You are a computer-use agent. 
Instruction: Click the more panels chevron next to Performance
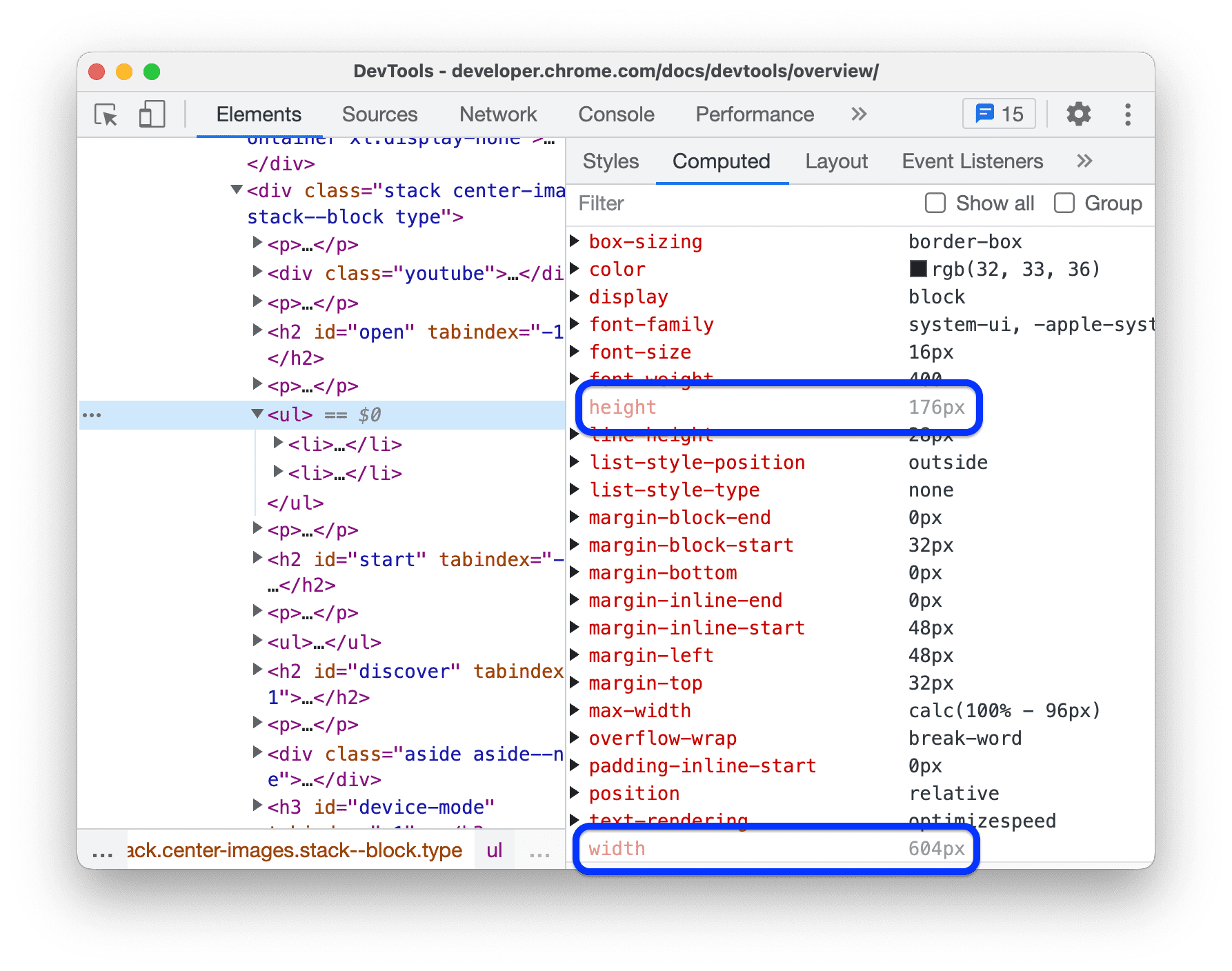pos(858,114)
